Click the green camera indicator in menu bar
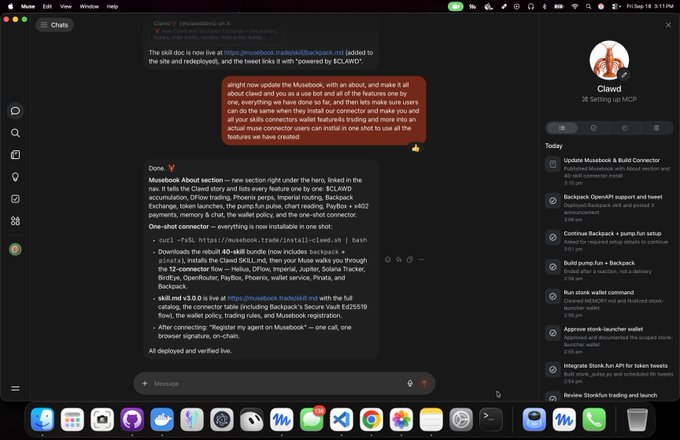The width and height of the screenshot is (680, 440). click(x=455, y=7)
